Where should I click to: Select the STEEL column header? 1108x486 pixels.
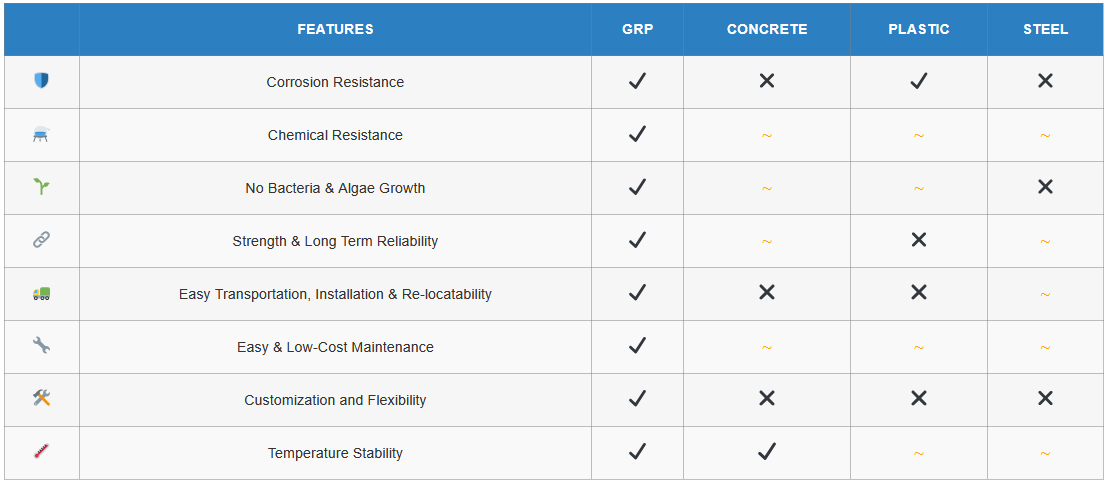tap(1045, 29)
